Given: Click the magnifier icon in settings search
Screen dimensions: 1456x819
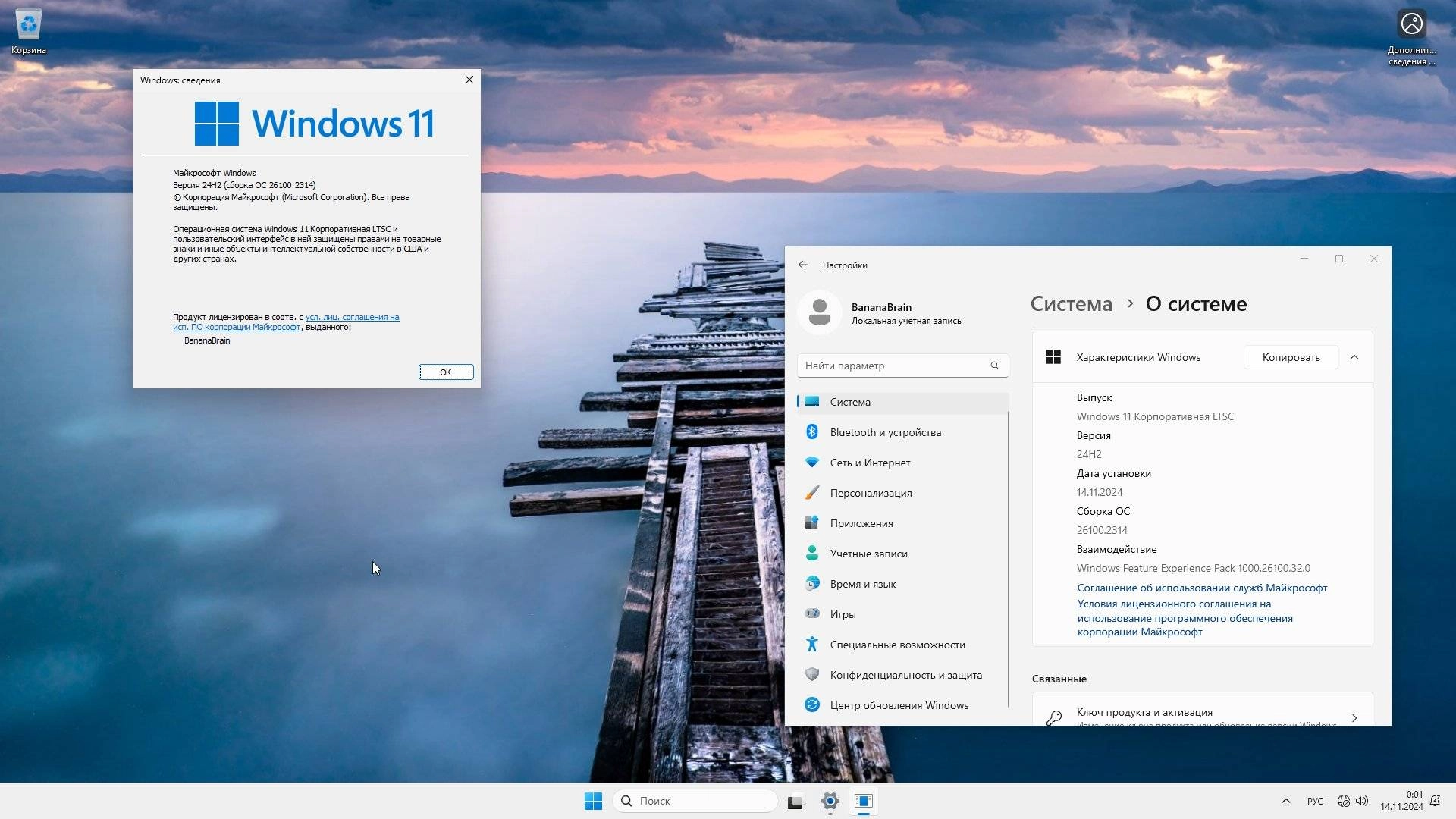Looking at the screenshot, I should tap(994, 366).
